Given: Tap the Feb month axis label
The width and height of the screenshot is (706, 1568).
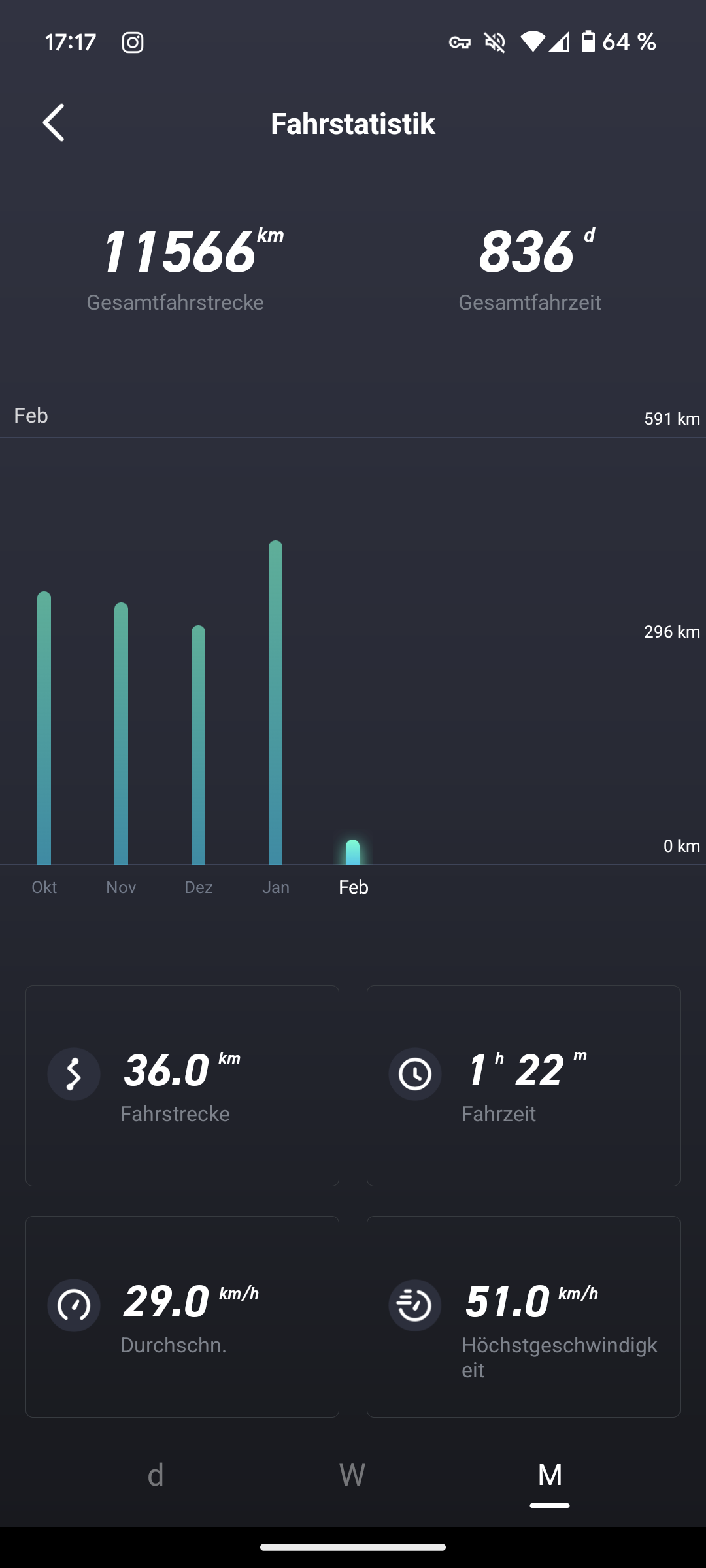Looking at the screenshot, I should click(x=354, y=887).
